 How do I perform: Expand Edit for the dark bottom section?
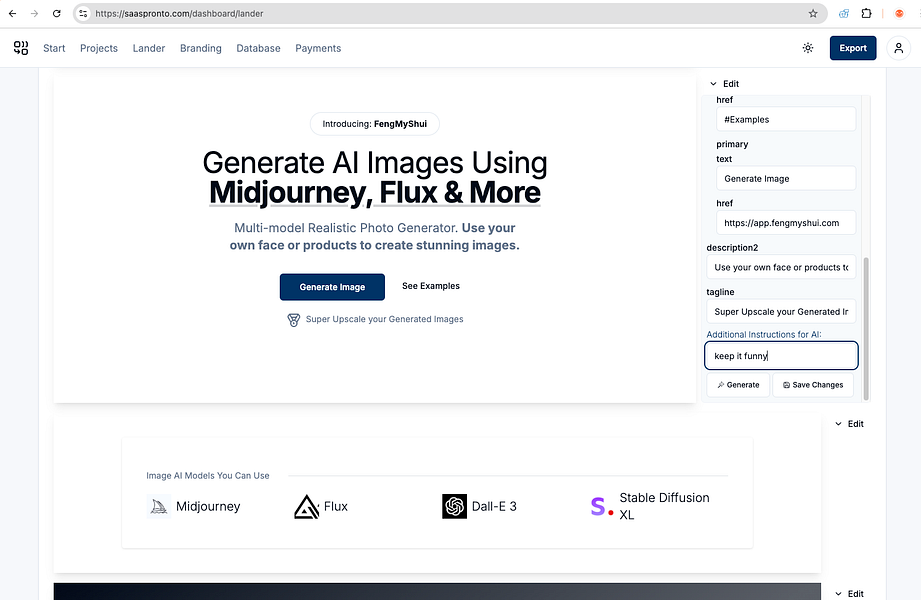click(849, 594)
